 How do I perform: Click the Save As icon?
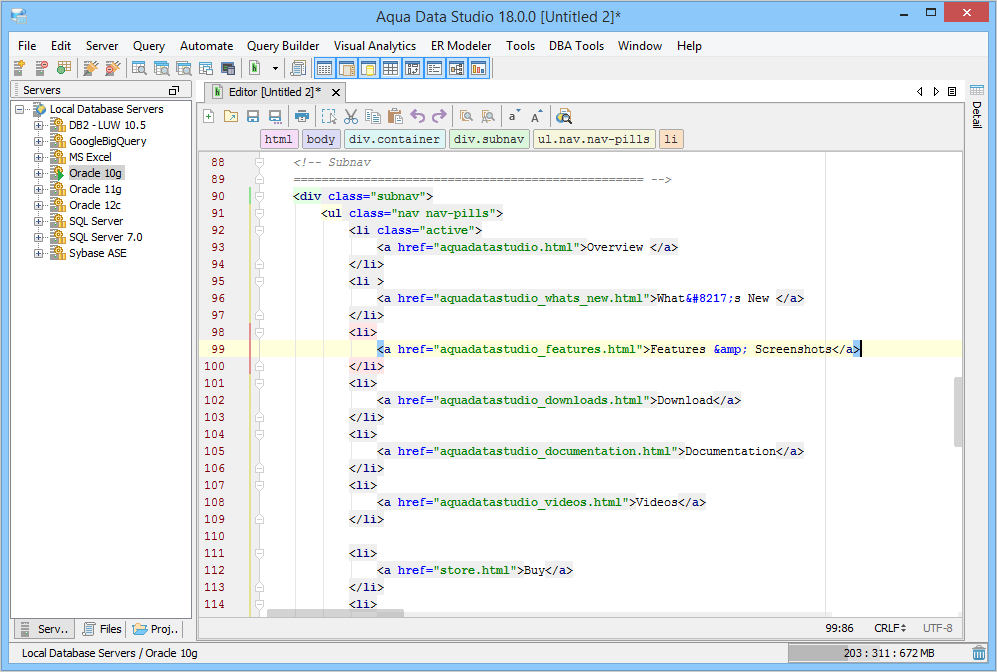[275, 116]
